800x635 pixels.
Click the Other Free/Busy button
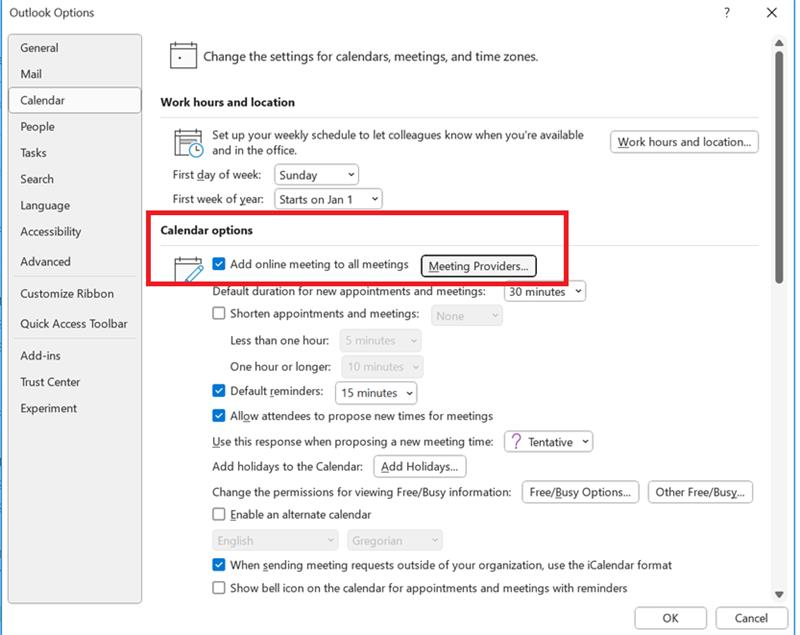pyautogui.click(x=701, y=492)
